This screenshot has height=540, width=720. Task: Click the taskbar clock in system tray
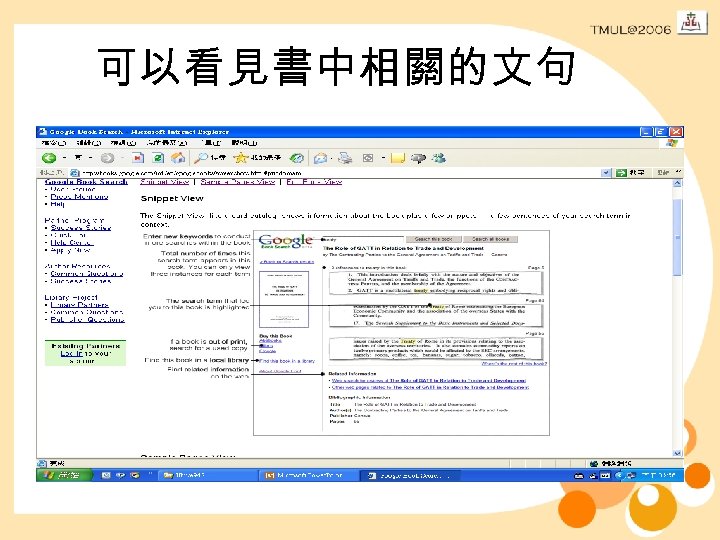[x=659, y=475]
